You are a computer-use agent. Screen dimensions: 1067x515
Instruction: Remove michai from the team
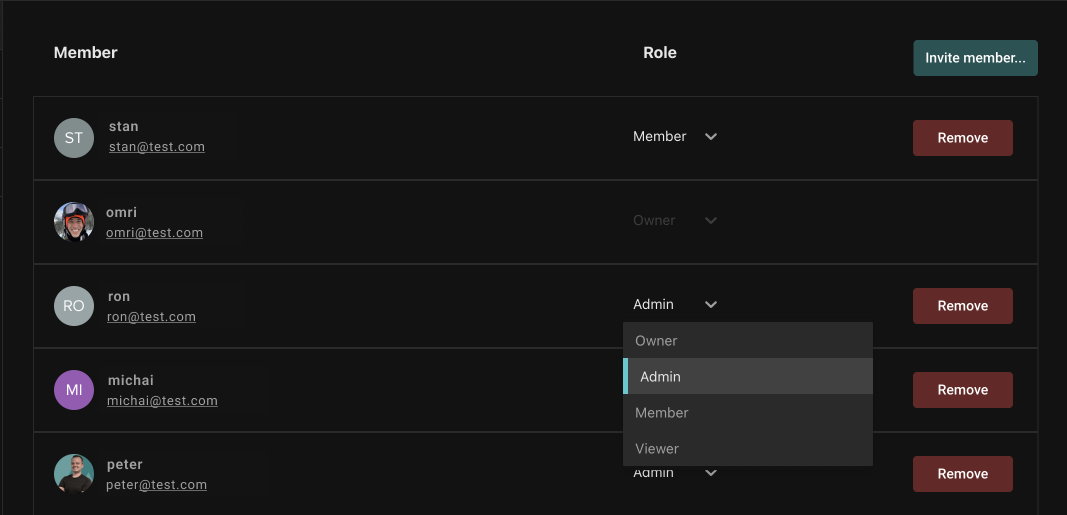coord(962,390)
